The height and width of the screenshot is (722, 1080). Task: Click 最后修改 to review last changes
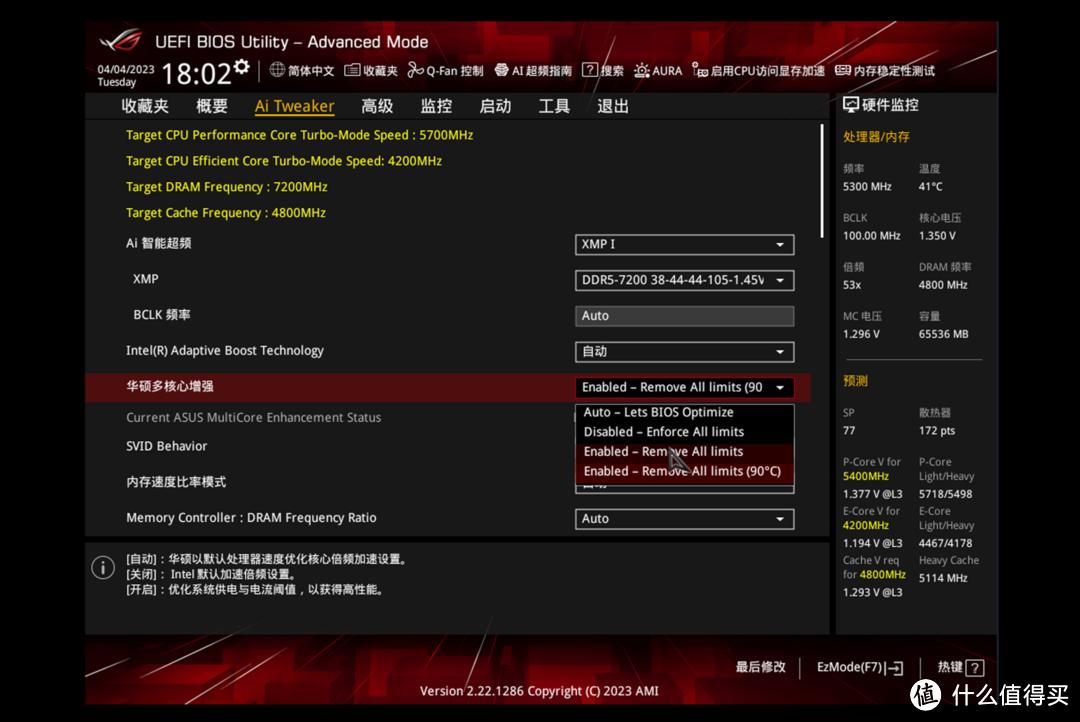761,667
